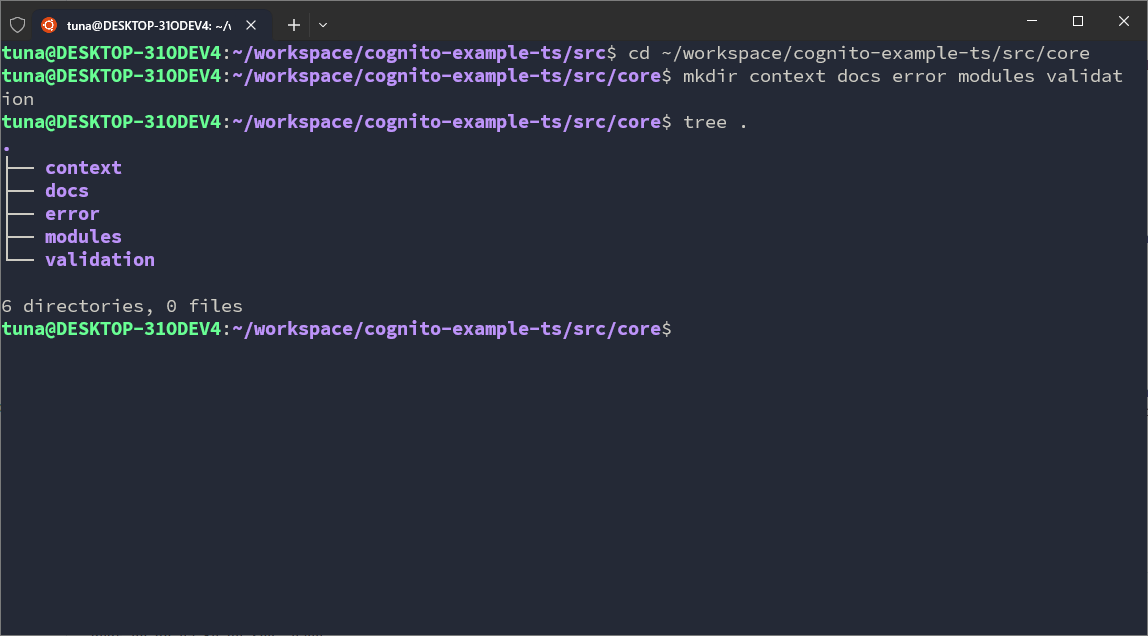1148x636 pixels.
Task: Minimize the terminal window
Action: [x=1032, y=21]
